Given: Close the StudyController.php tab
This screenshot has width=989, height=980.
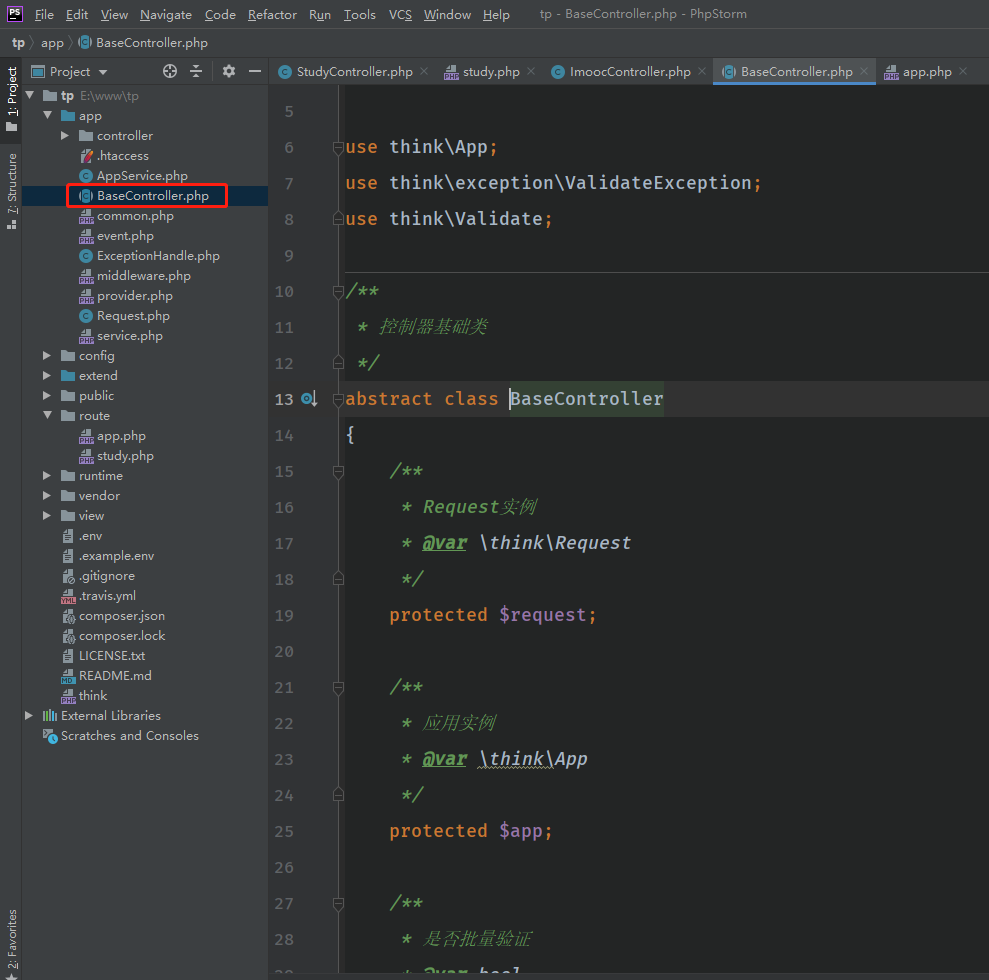Looking at the screenshot, I should (424, 71).
